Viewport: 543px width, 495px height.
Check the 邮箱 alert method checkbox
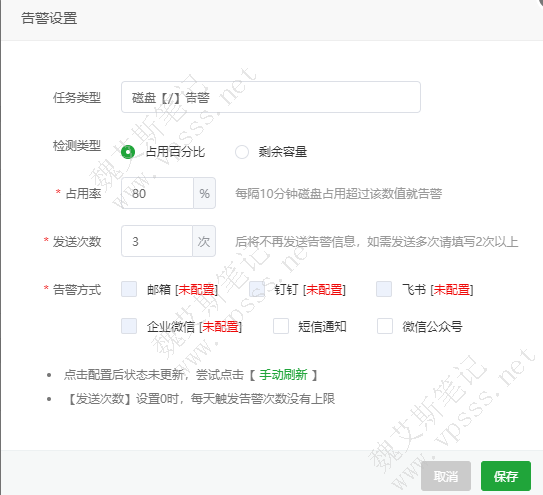tap(129, 289)
